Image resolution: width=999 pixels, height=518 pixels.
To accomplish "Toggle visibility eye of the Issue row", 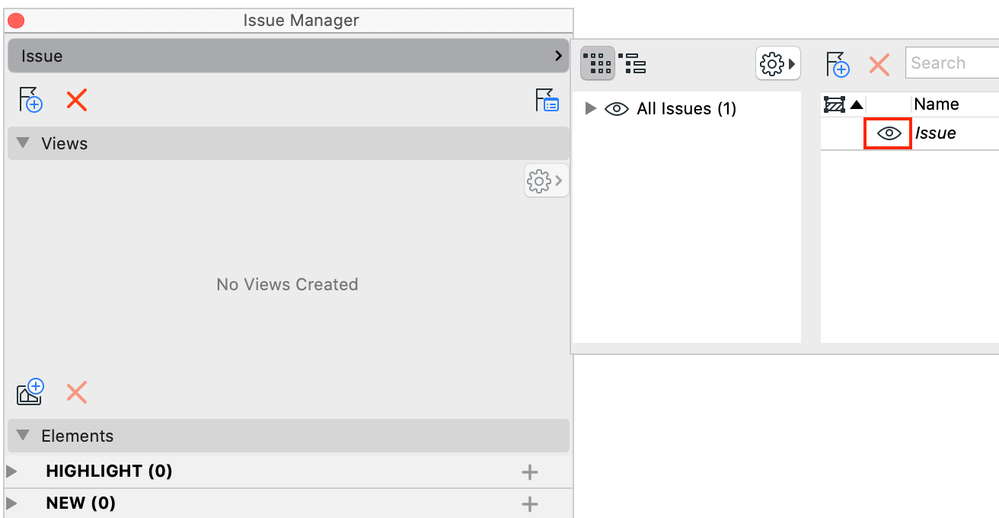I will pyautogui.click(x=888, y=133).
